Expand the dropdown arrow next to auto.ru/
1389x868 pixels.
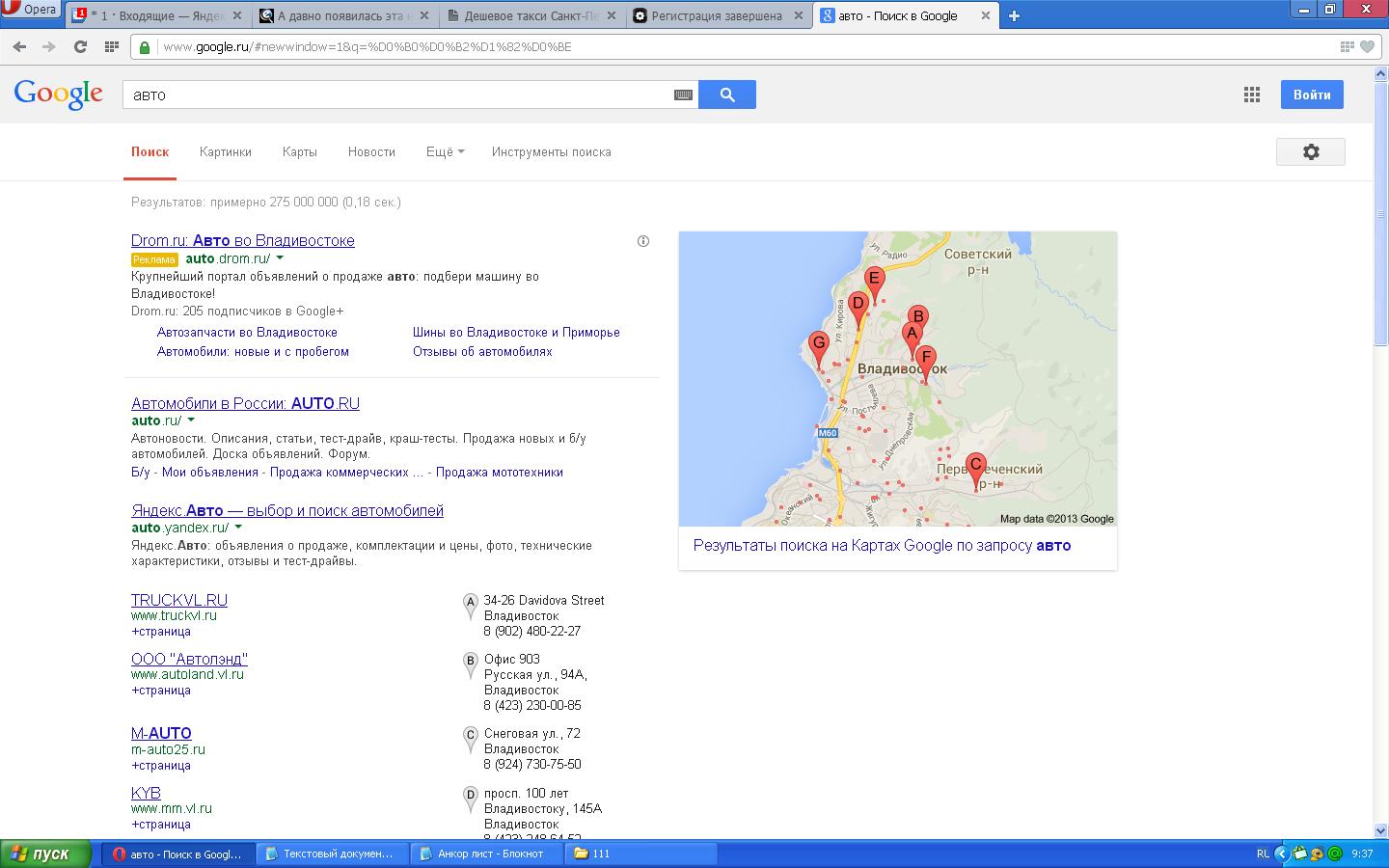click(x=191, y=420)
